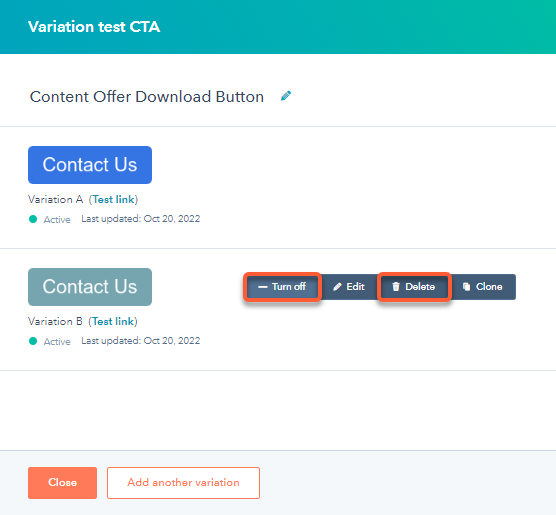Image resolution: width=556 pixels, height=515 pixels.
Task: Open Variation B test link
Action: (x=113, y=321)
